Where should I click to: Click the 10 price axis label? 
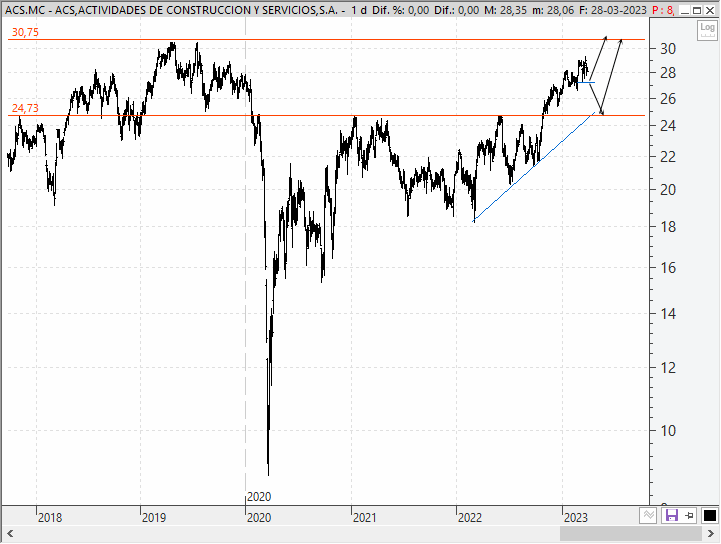(668, 431)
